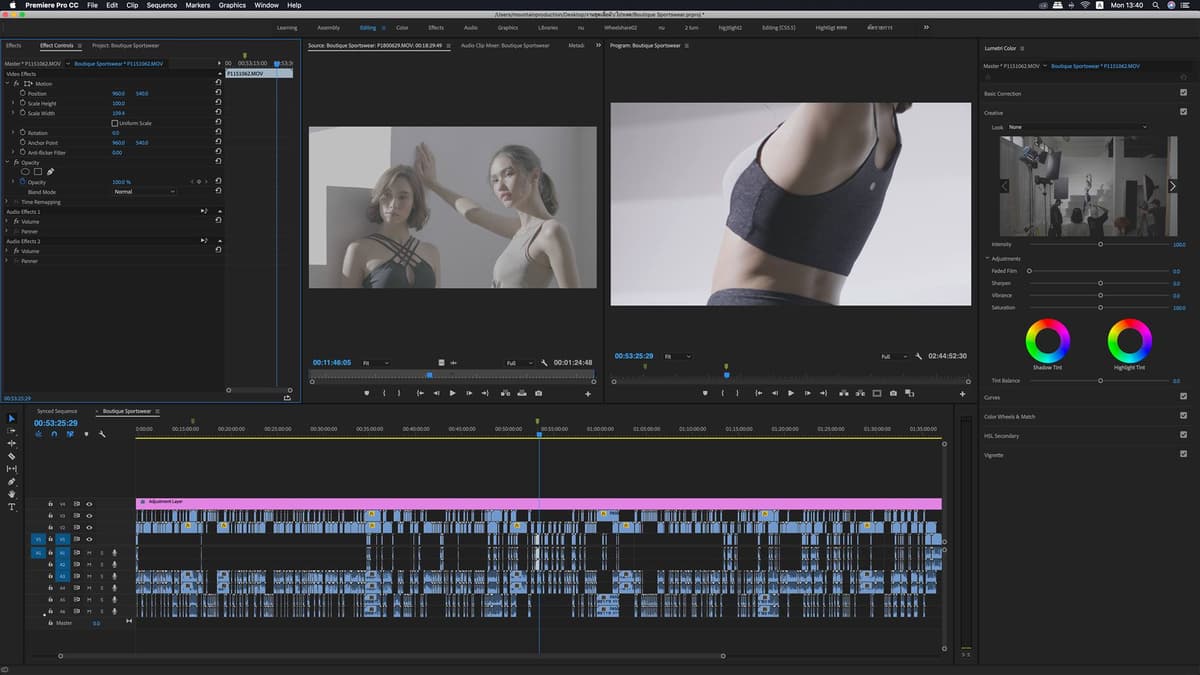Viewport: 1200px width, 675px height.
Task: Select the Razor tool
Action: coord(12,456)
